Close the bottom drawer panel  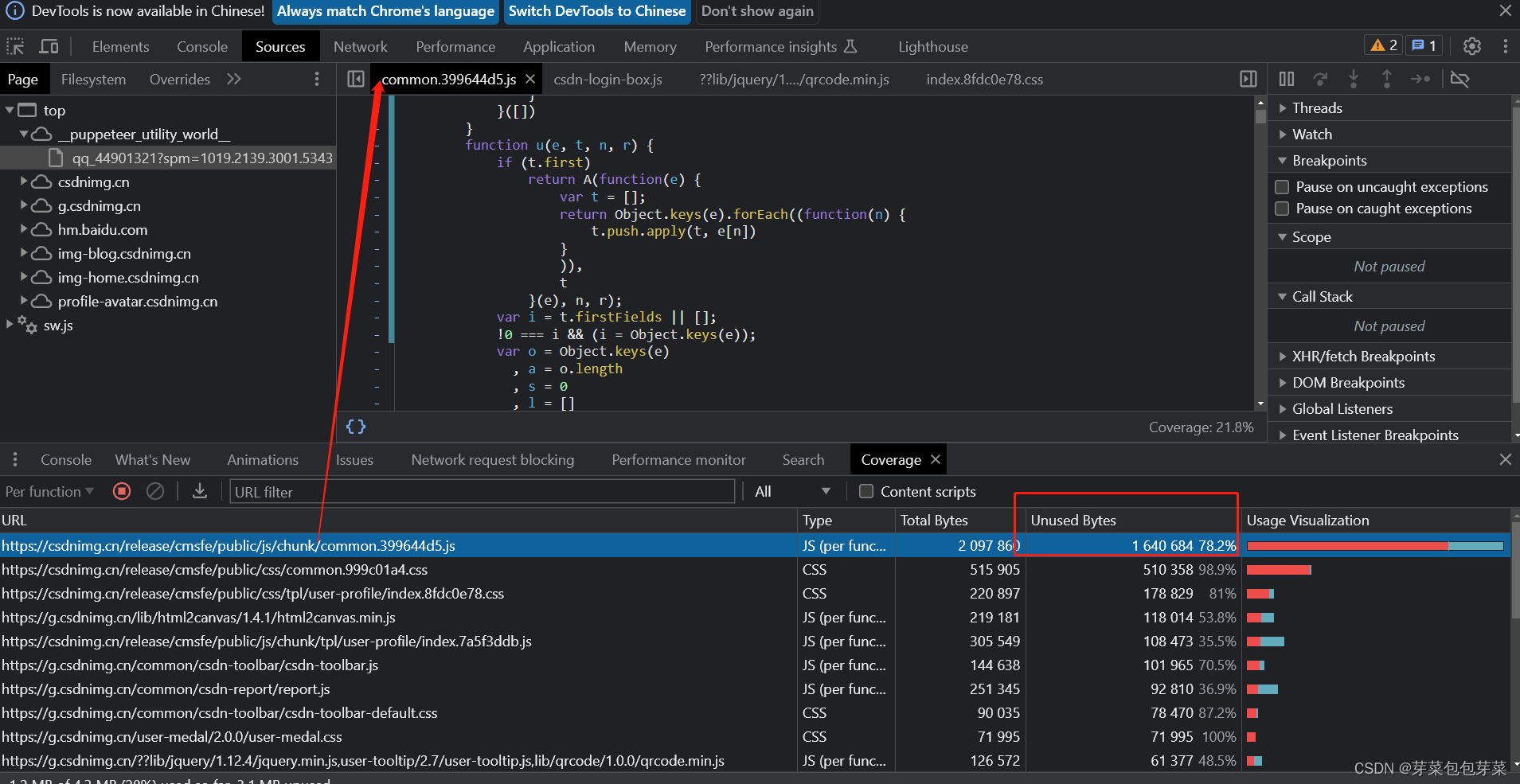coord(1505,459)
